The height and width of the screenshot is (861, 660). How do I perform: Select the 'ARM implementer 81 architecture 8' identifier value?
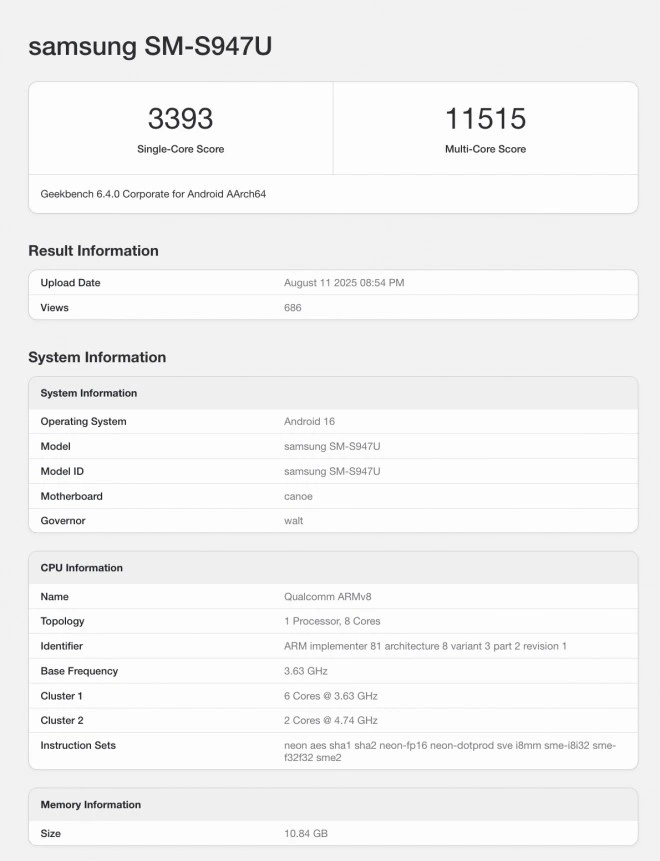(425, 646)
